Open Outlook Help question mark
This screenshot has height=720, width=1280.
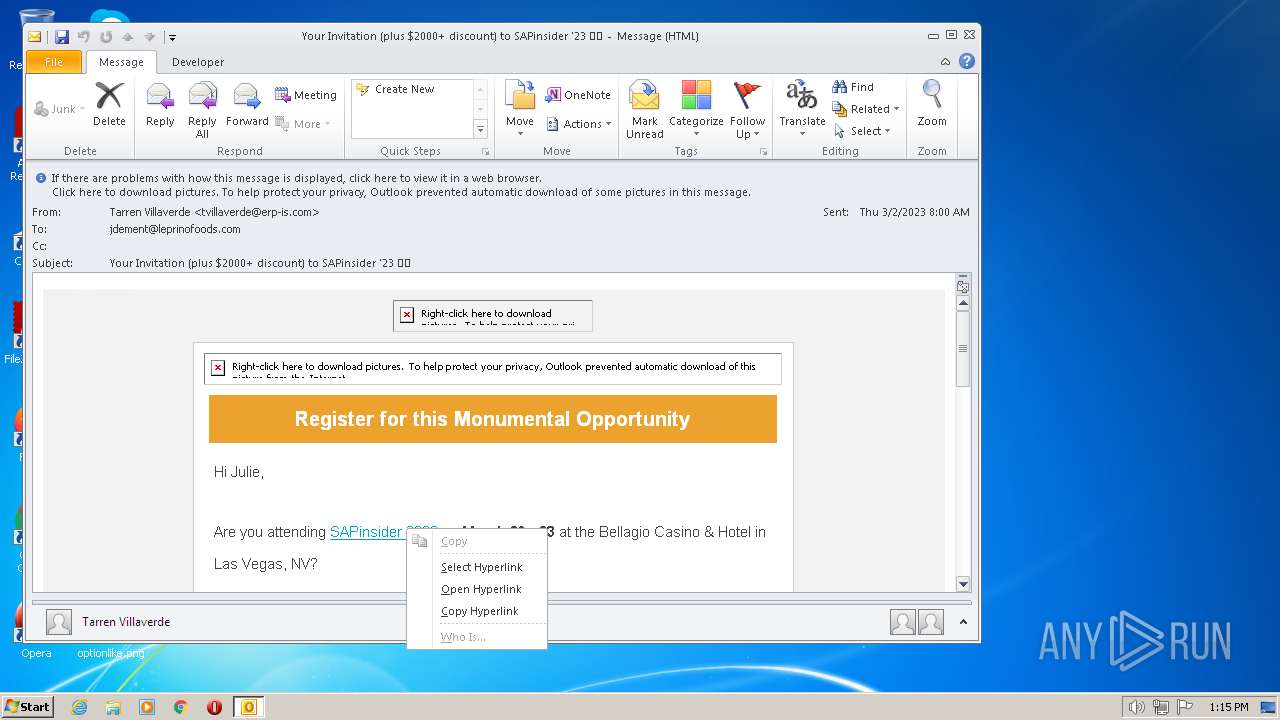[966, 61]
